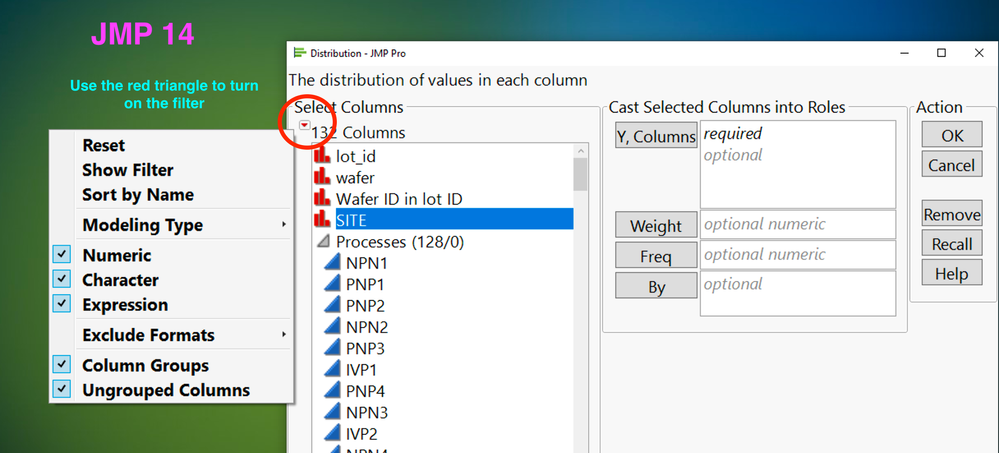The image size is (999, 453).
Task: Disable the Column Groups checkbox
Action: 62,365
